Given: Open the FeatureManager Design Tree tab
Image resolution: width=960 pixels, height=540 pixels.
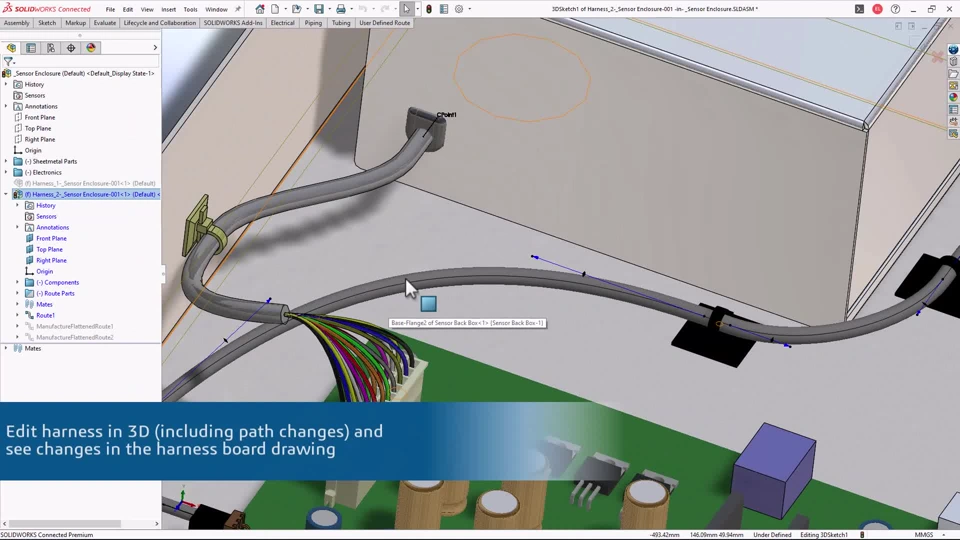Looking at the screenshot, I should pyautogui.click(x=11, y=48).
